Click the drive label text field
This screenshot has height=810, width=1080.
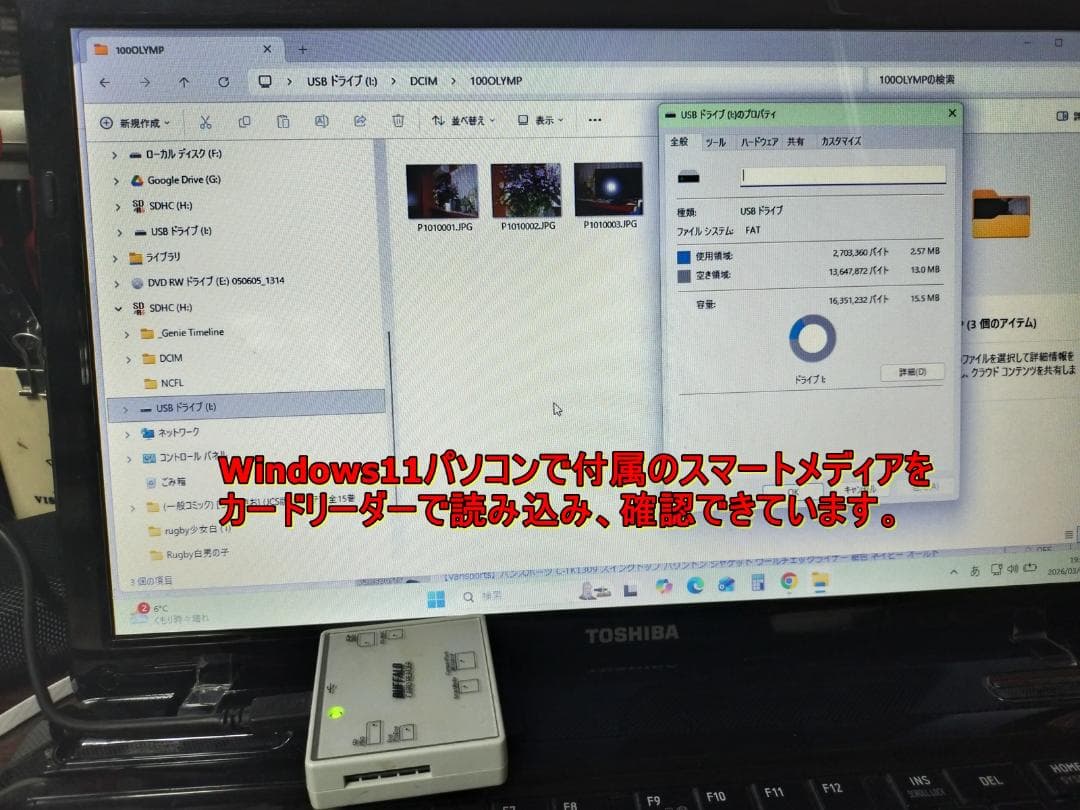pos(843,175)
